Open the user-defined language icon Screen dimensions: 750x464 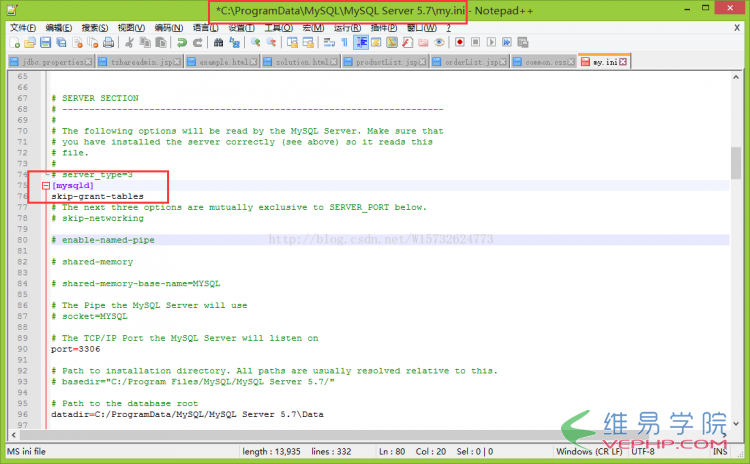click(x=376, y=43)
